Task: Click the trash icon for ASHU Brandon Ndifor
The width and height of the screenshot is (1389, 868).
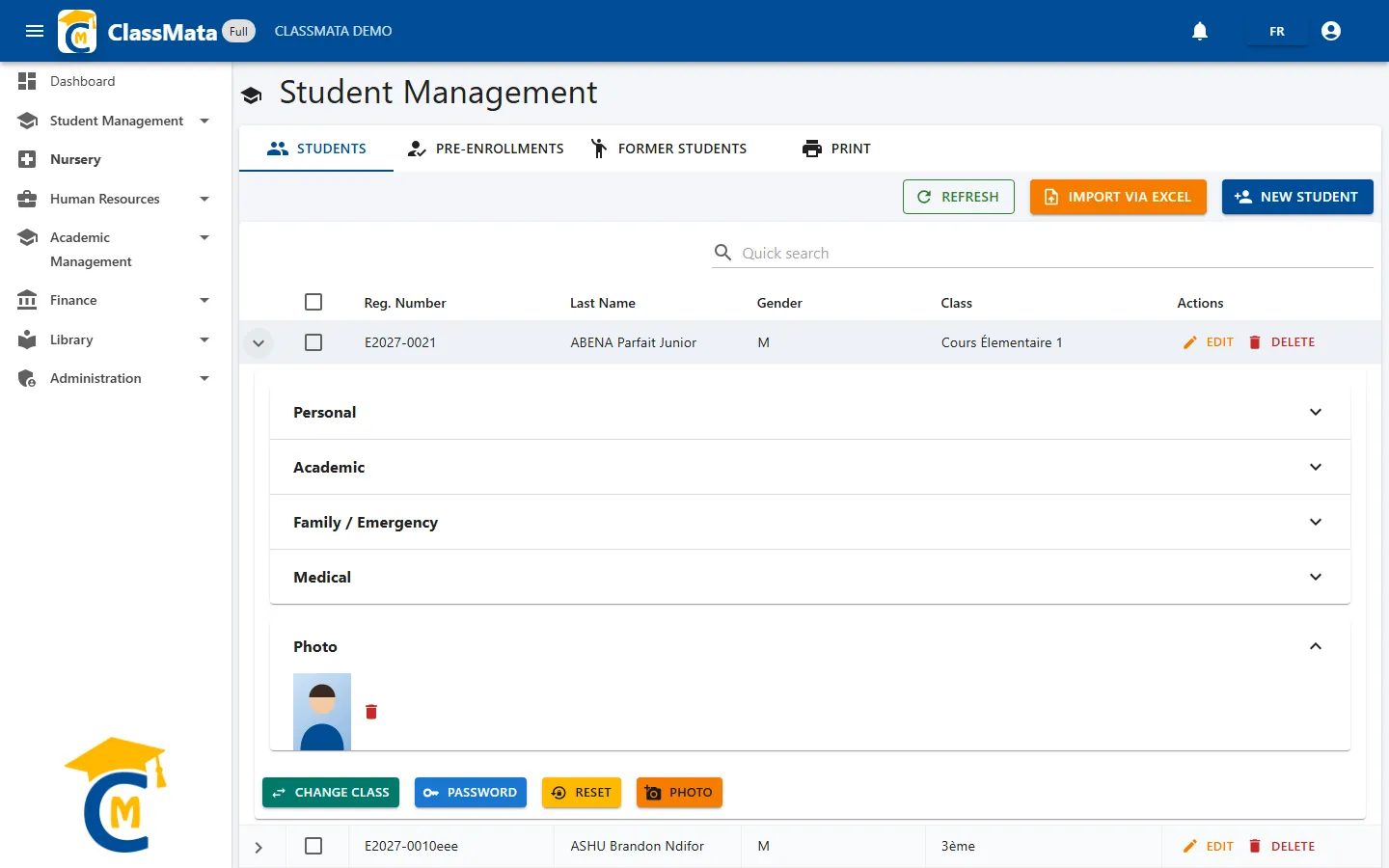Action: [1255, 846]
